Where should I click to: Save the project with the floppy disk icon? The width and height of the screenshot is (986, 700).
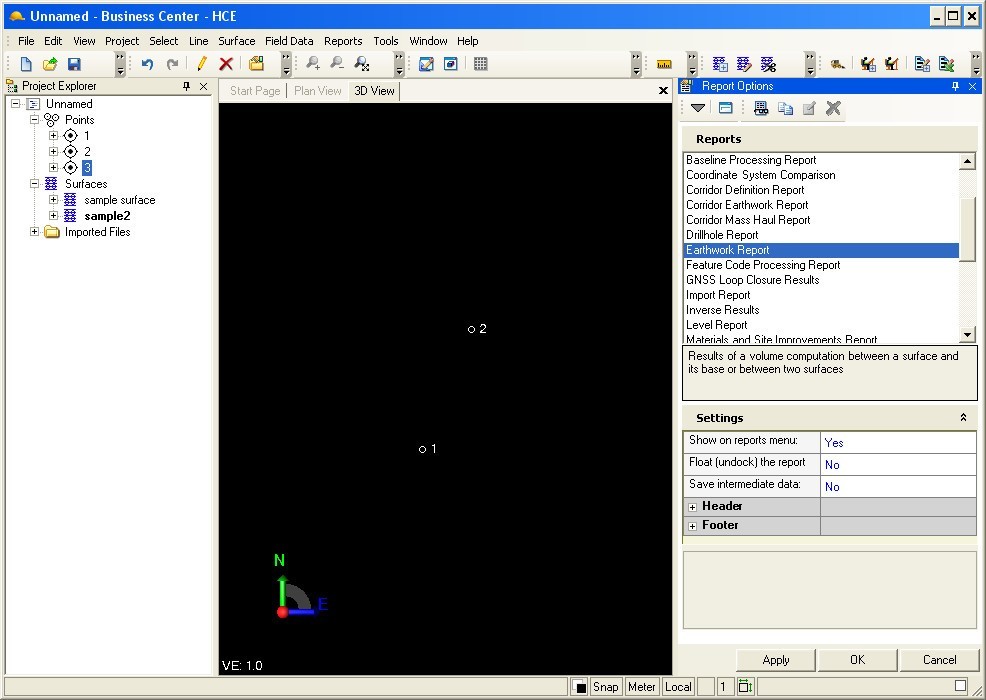(x=74, y=64)
